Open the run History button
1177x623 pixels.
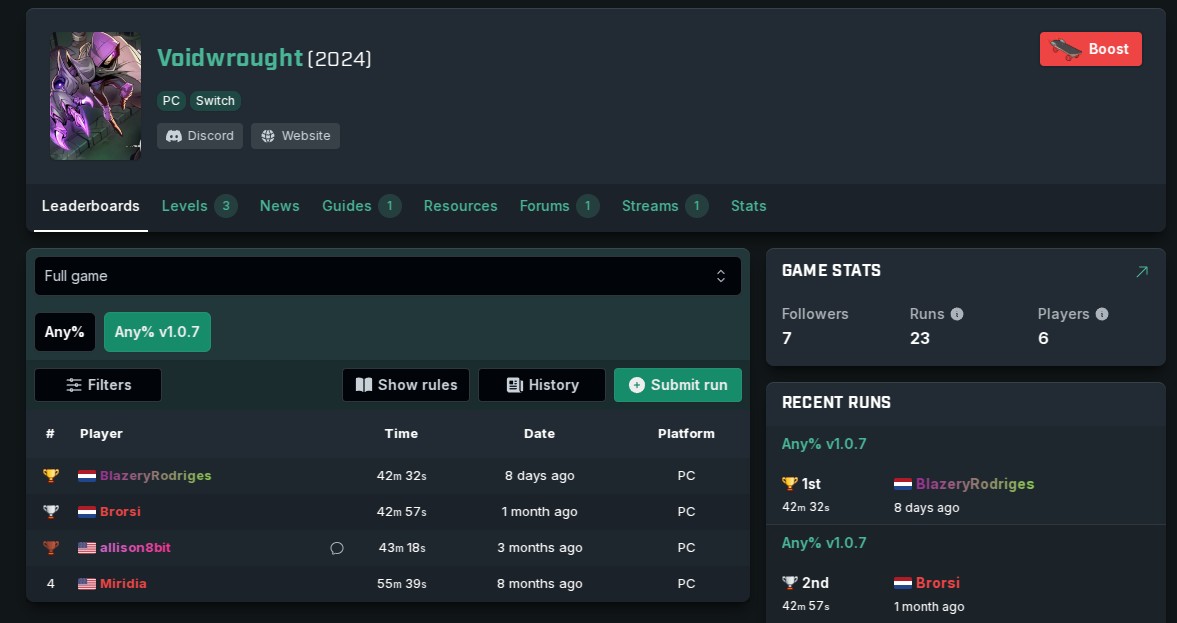(541, 385)
